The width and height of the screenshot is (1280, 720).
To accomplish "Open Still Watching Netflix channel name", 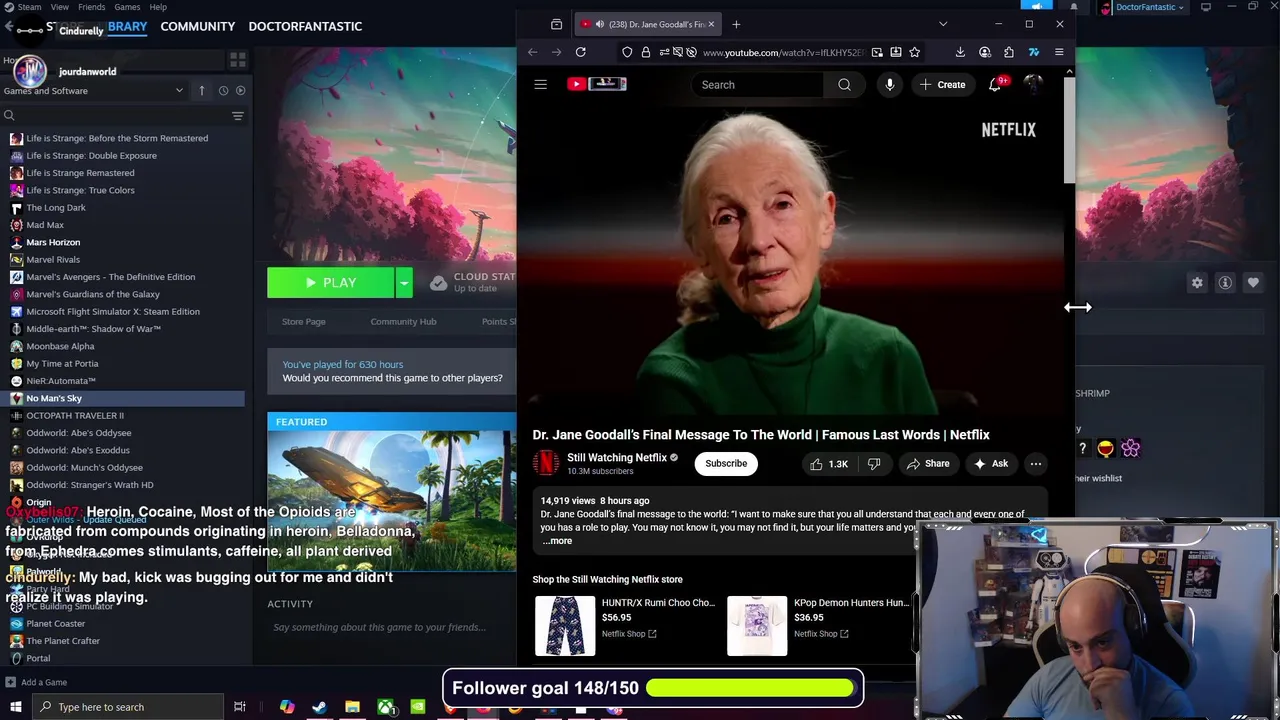I will pos(617,458).
